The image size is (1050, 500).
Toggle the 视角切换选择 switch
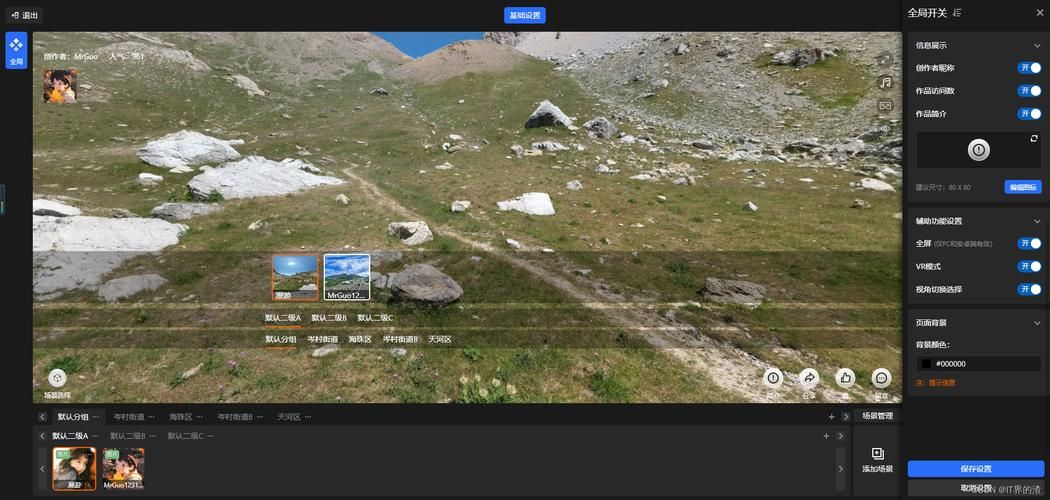pos(1029,289)
